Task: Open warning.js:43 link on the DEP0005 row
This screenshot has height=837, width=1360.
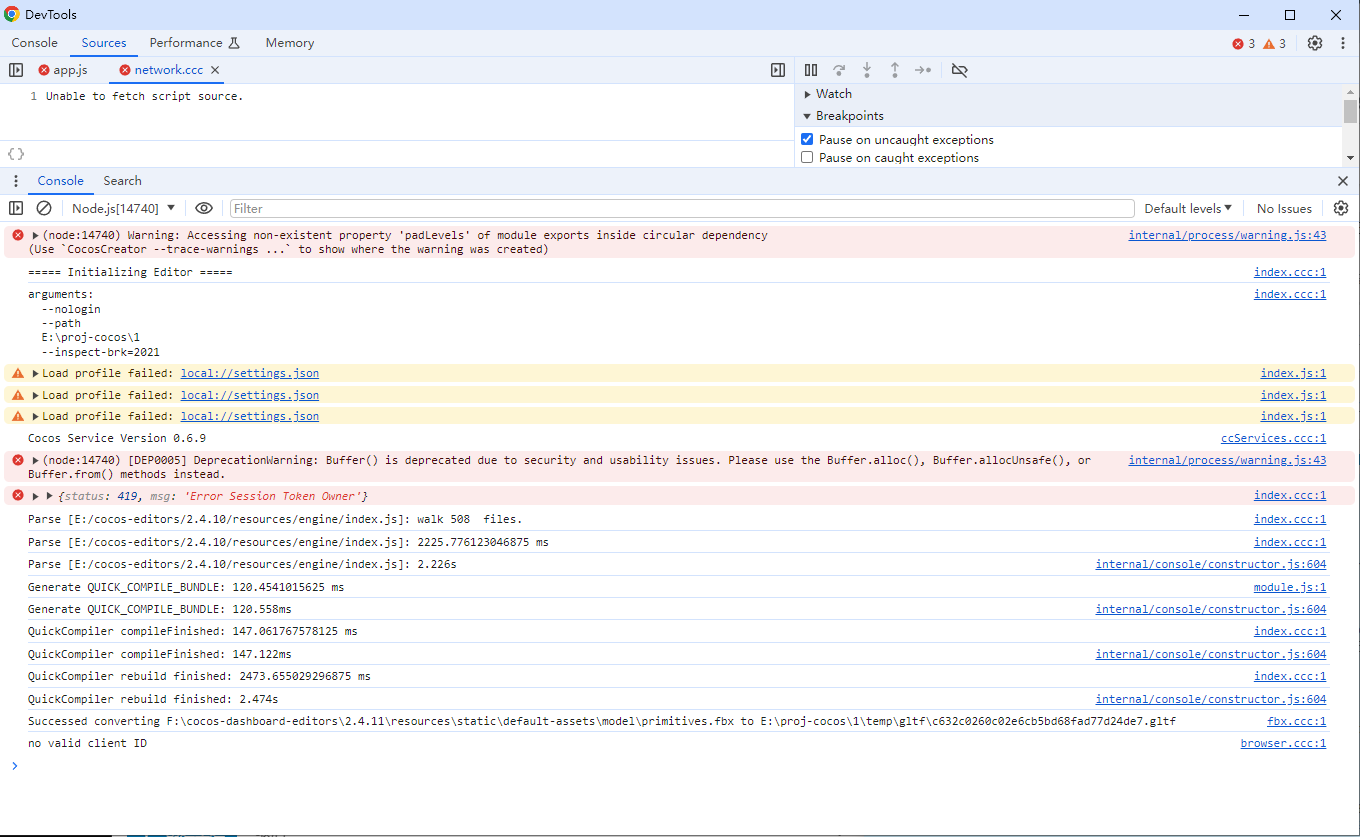Action: tap(1227, 460)
